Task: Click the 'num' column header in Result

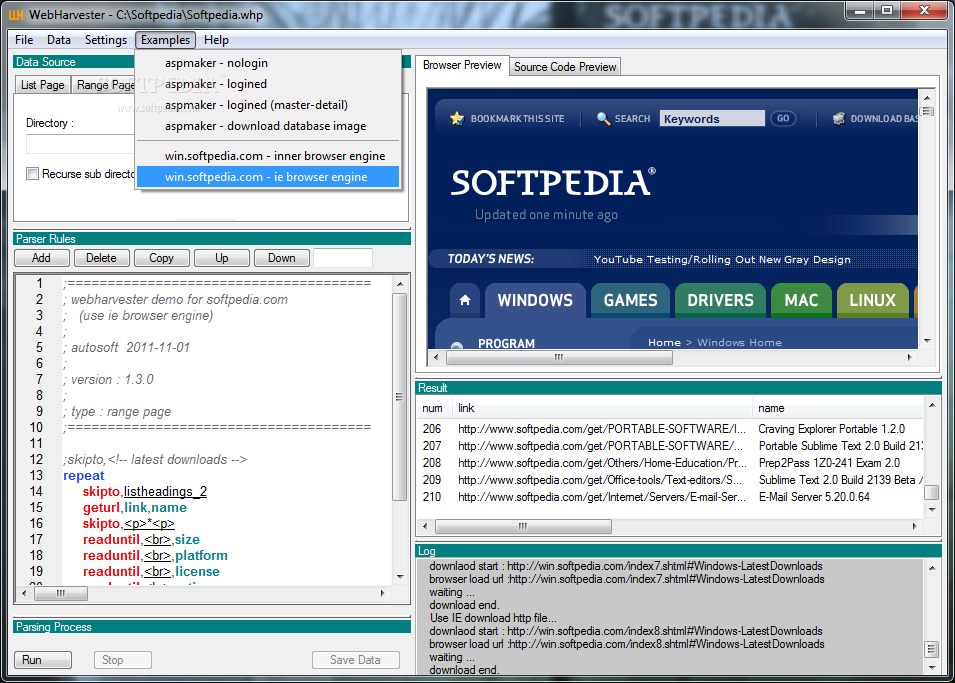Action: [x=434, y=408]
